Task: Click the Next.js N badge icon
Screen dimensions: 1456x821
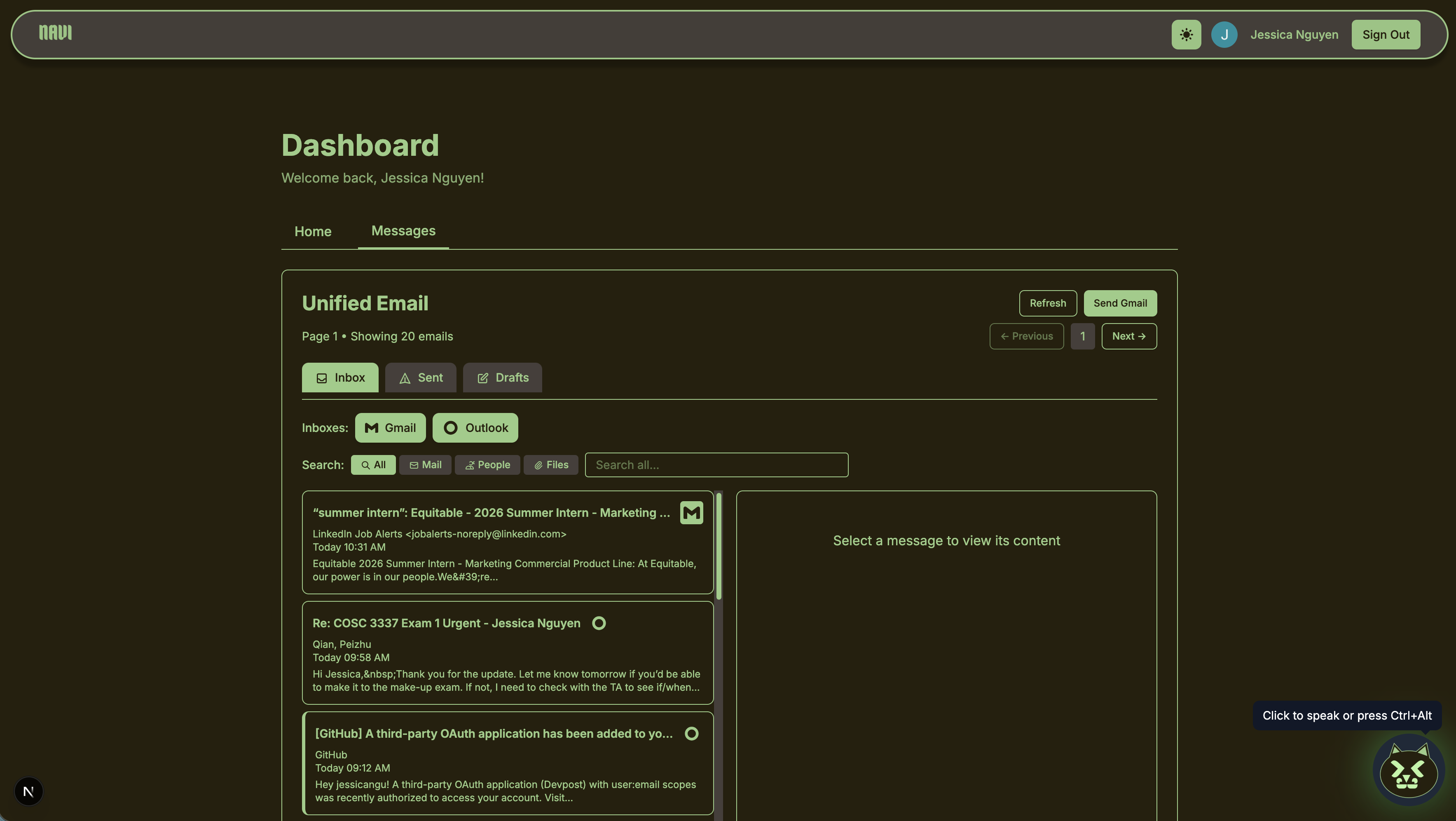Action: tap(29, 791)
